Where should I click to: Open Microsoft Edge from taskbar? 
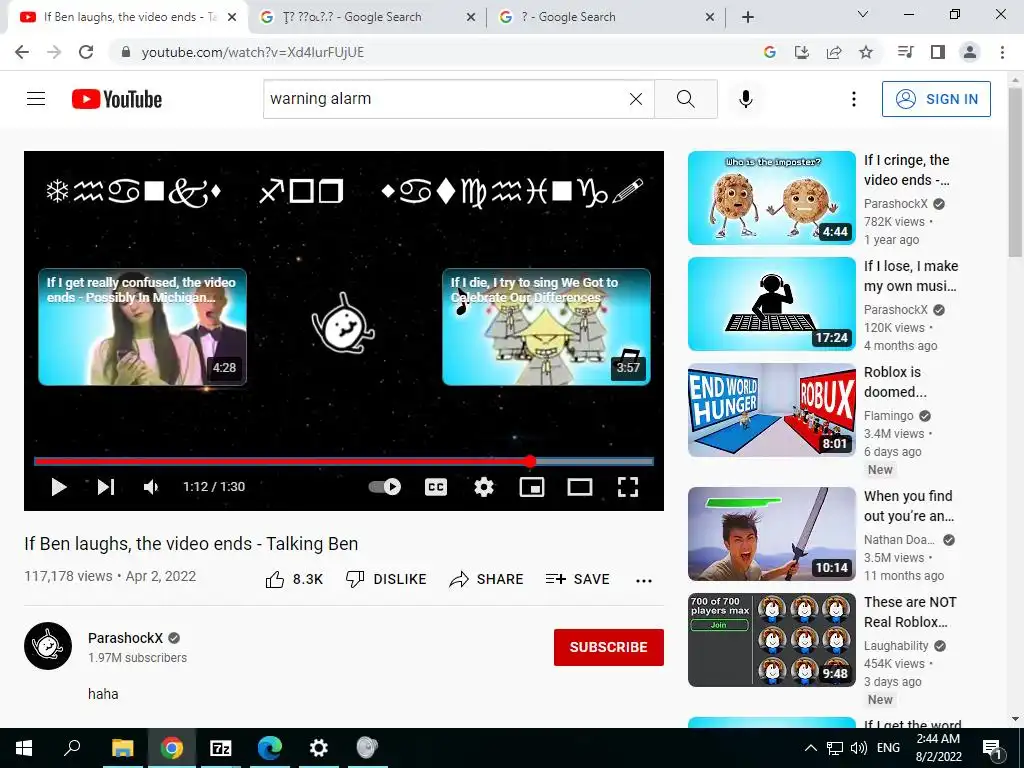pyautogui.click(x=269, y=748)
